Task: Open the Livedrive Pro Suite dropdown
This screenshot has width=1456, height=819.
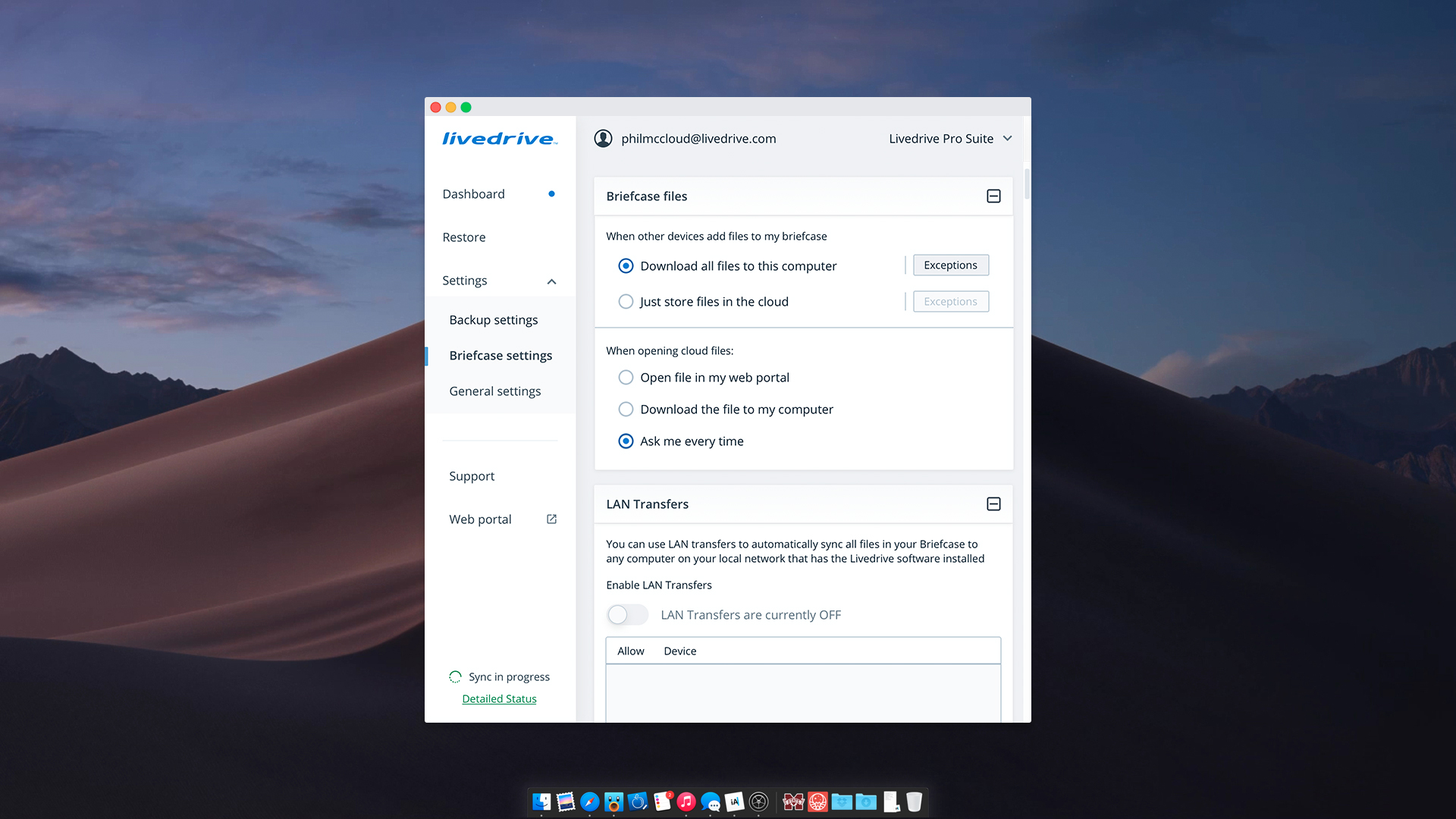Action: click(950, 139)
